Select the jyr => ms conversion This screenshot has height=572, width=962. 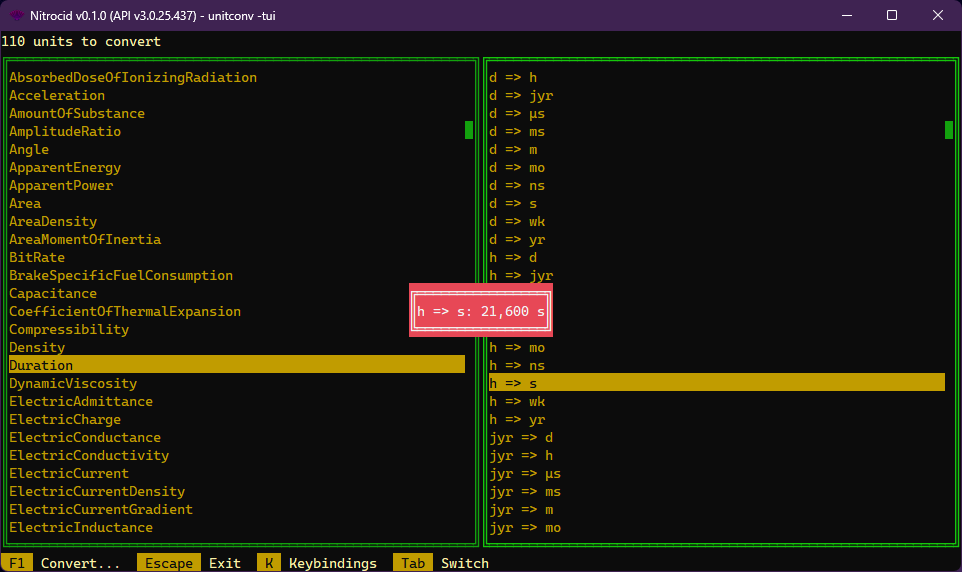(x=525, y=492)
